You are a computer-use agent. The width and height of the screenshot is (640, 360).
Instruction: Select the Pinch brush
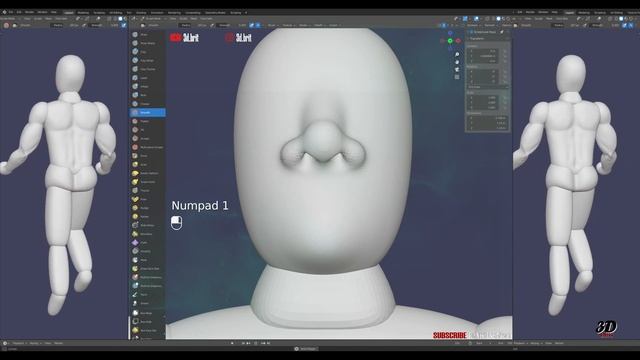[x=147, y=156]
